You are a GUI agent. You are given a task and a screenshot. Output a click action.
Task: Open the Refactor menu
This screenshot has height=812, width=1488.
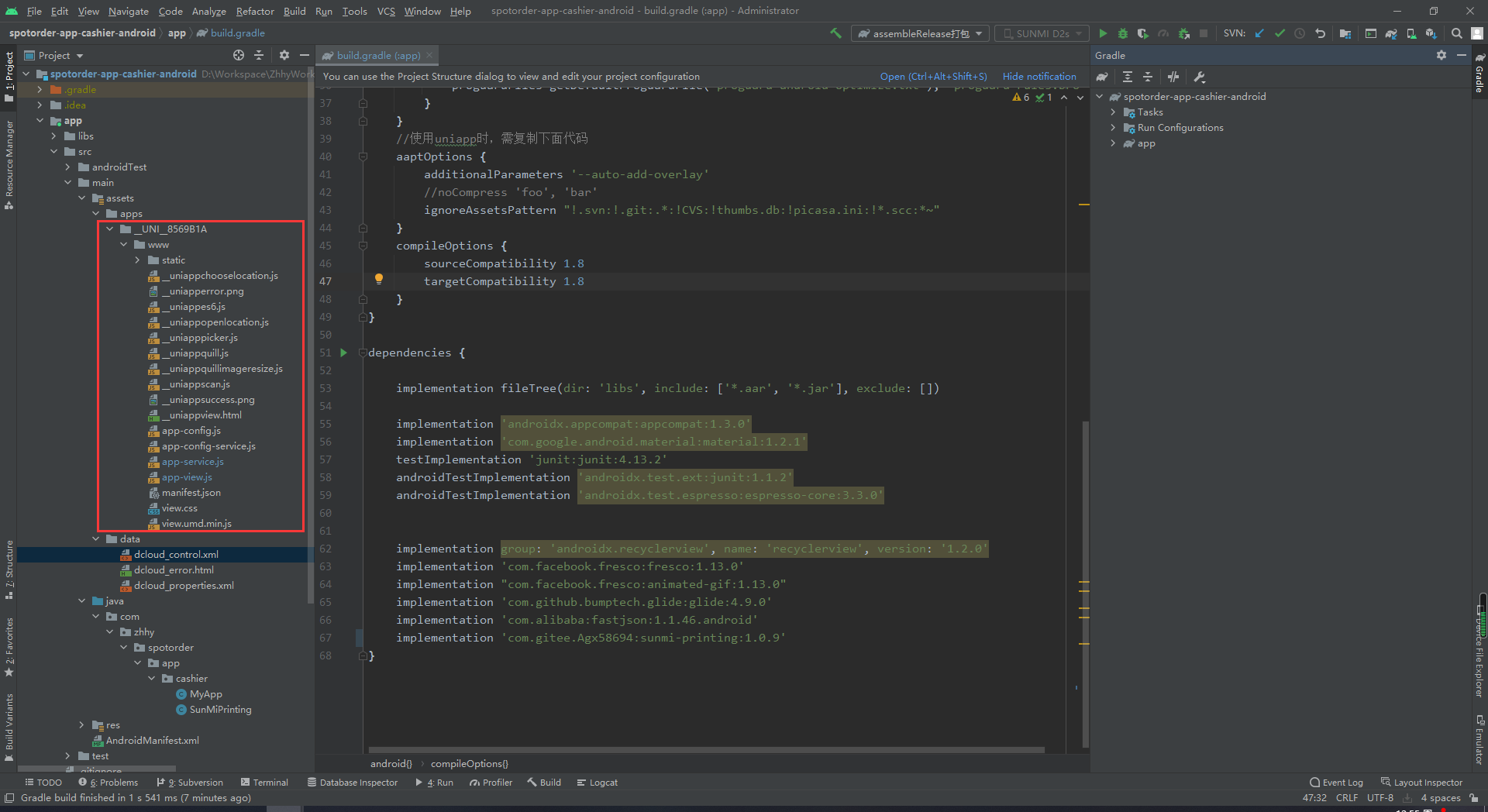pos(254,11)
